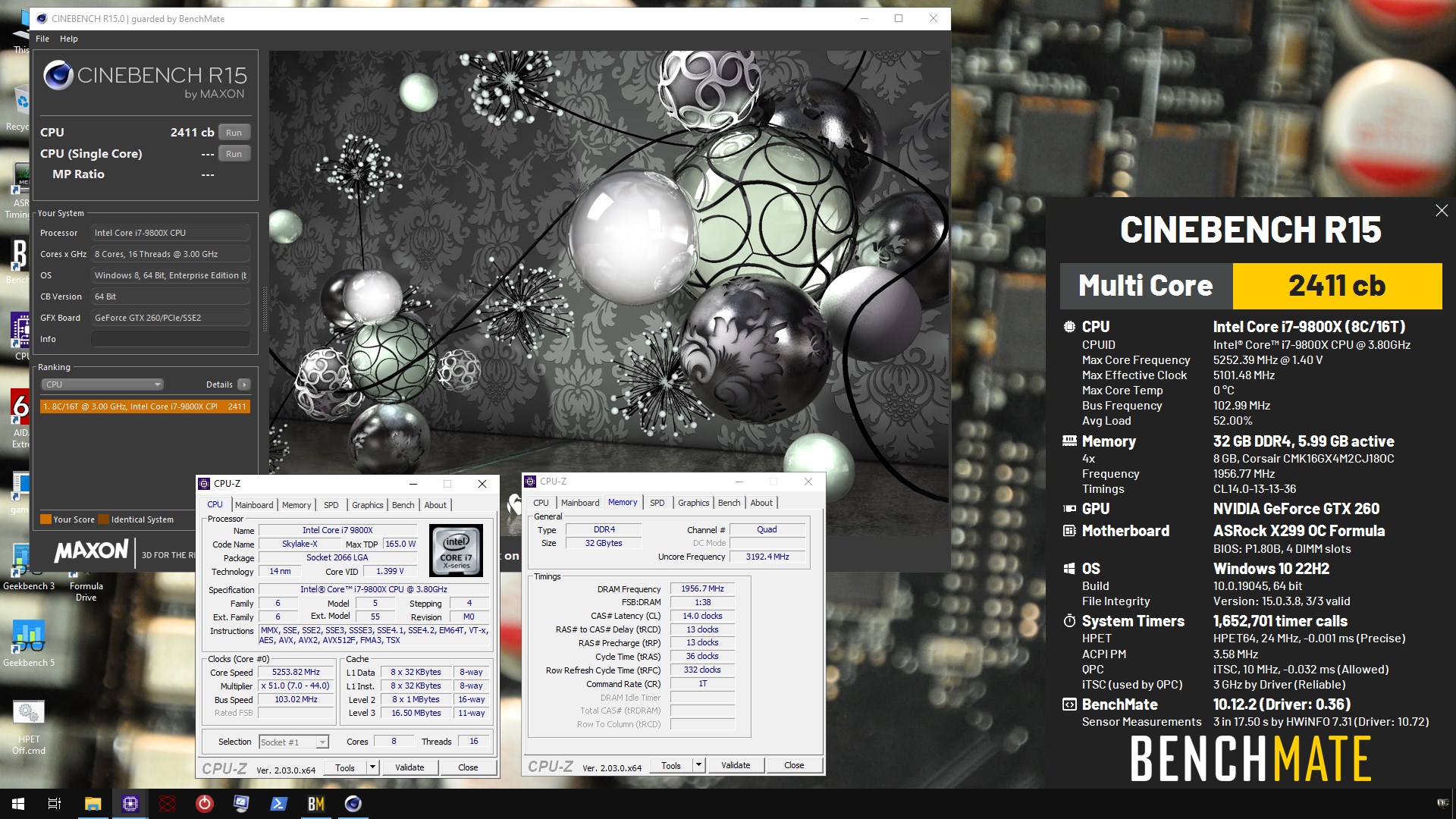
Task: Run the CPU multi-core benchmark
Action: tap(234, 133)
